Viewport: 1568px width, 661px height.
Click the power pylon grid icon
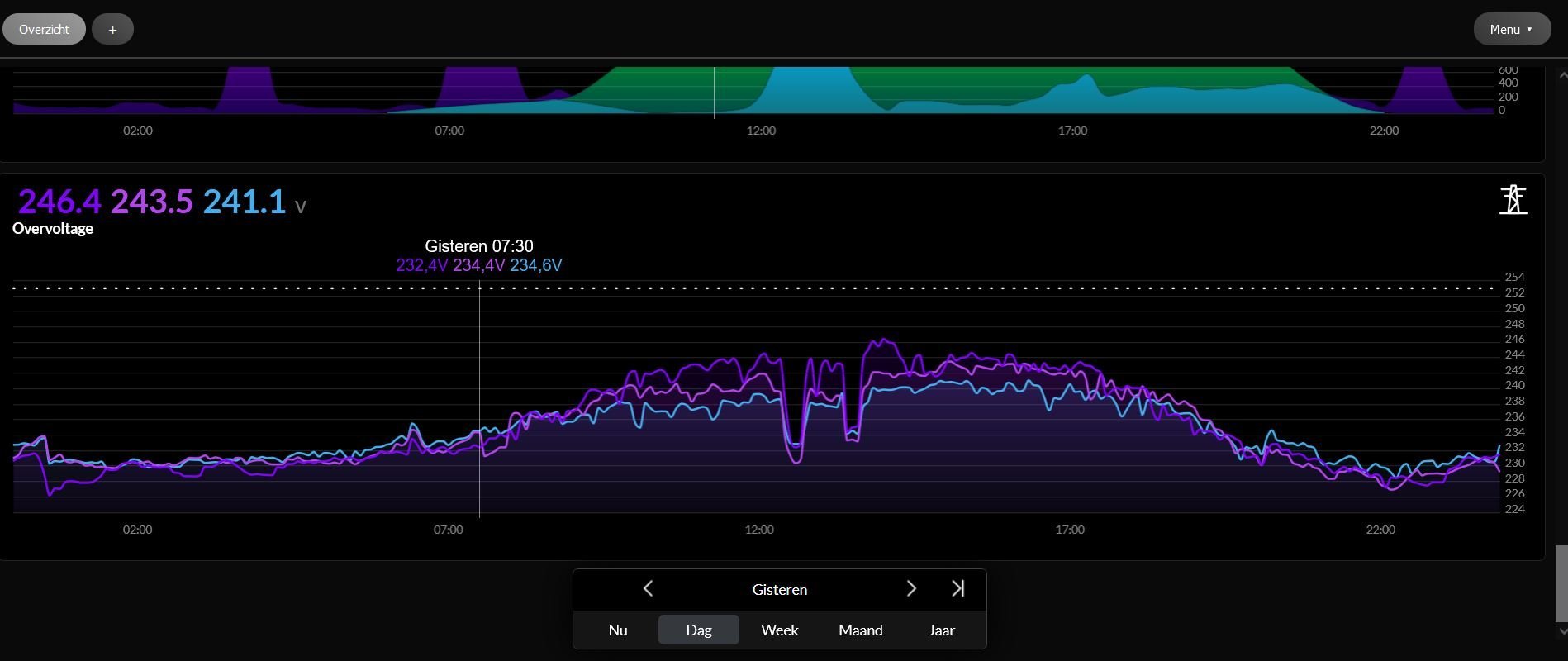point(1513,200)
